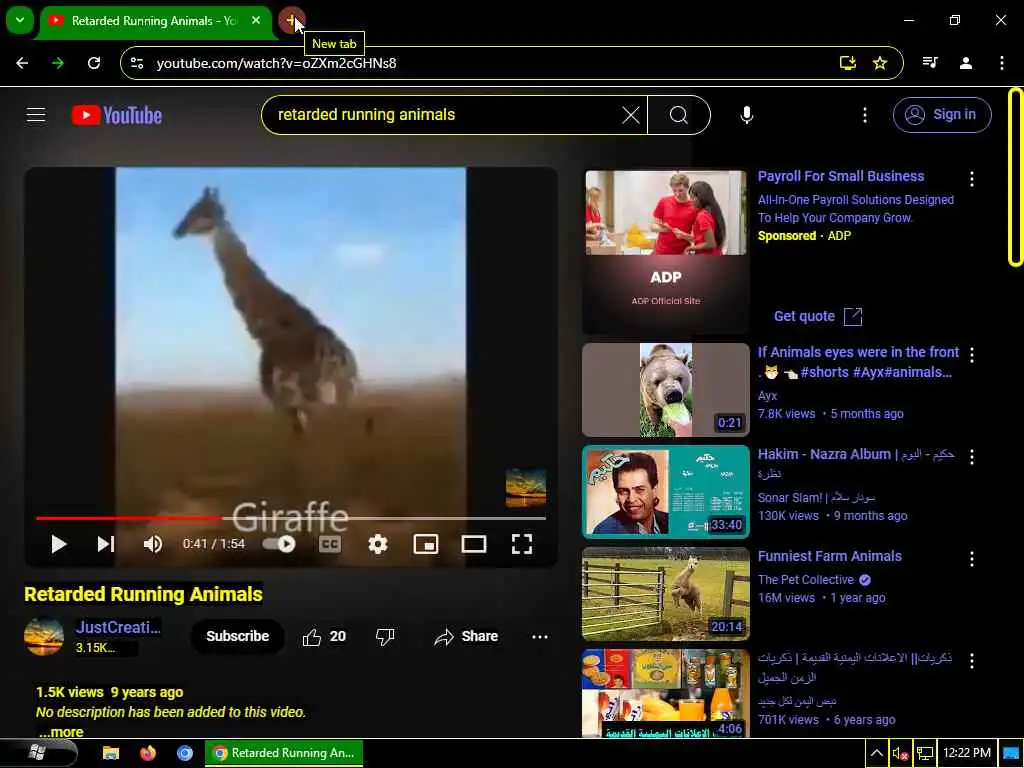Open If Animals eyes were in the front
Image resolution: width=1024 pixels, height=768 pixels.
tap(858, 362)
